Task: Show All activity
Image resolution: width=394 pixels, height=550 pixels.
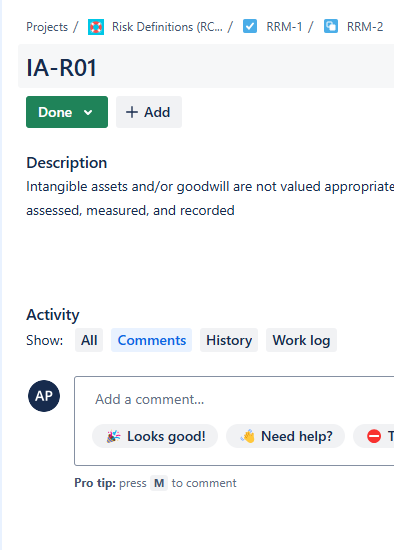Action: click(89, 340)
